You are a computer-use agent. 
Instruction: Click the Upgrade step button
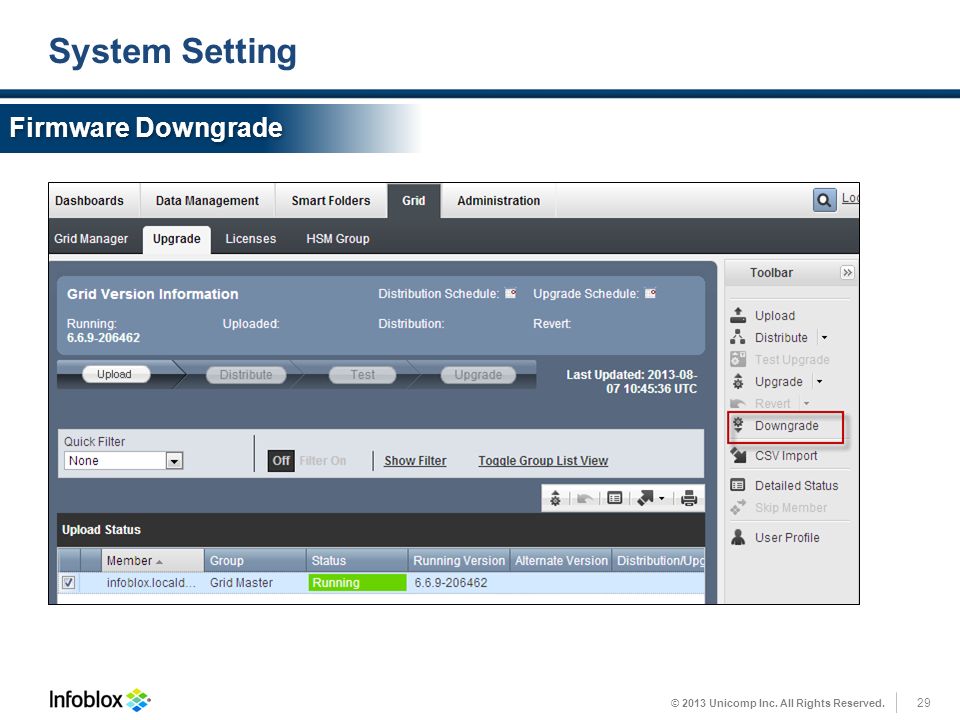478,375
